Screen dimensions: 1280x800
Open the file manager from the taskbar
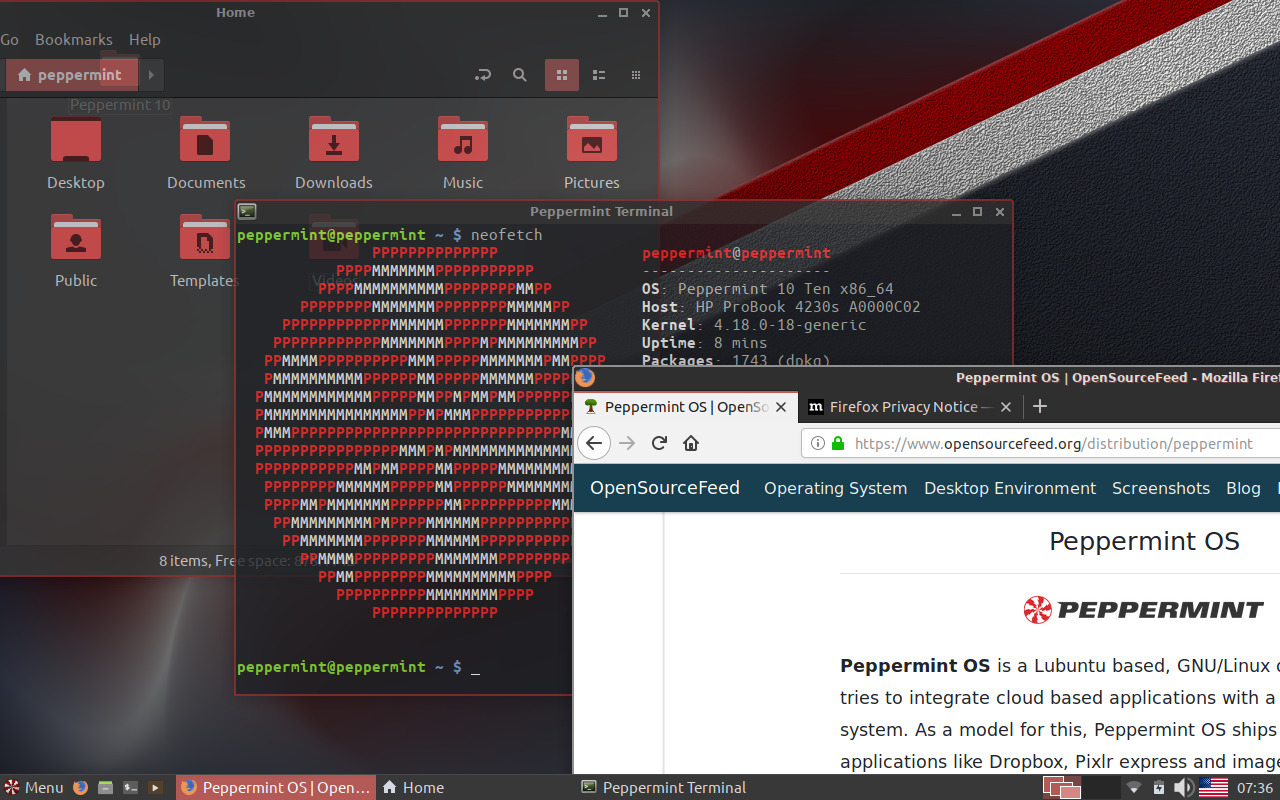(105, 787)
